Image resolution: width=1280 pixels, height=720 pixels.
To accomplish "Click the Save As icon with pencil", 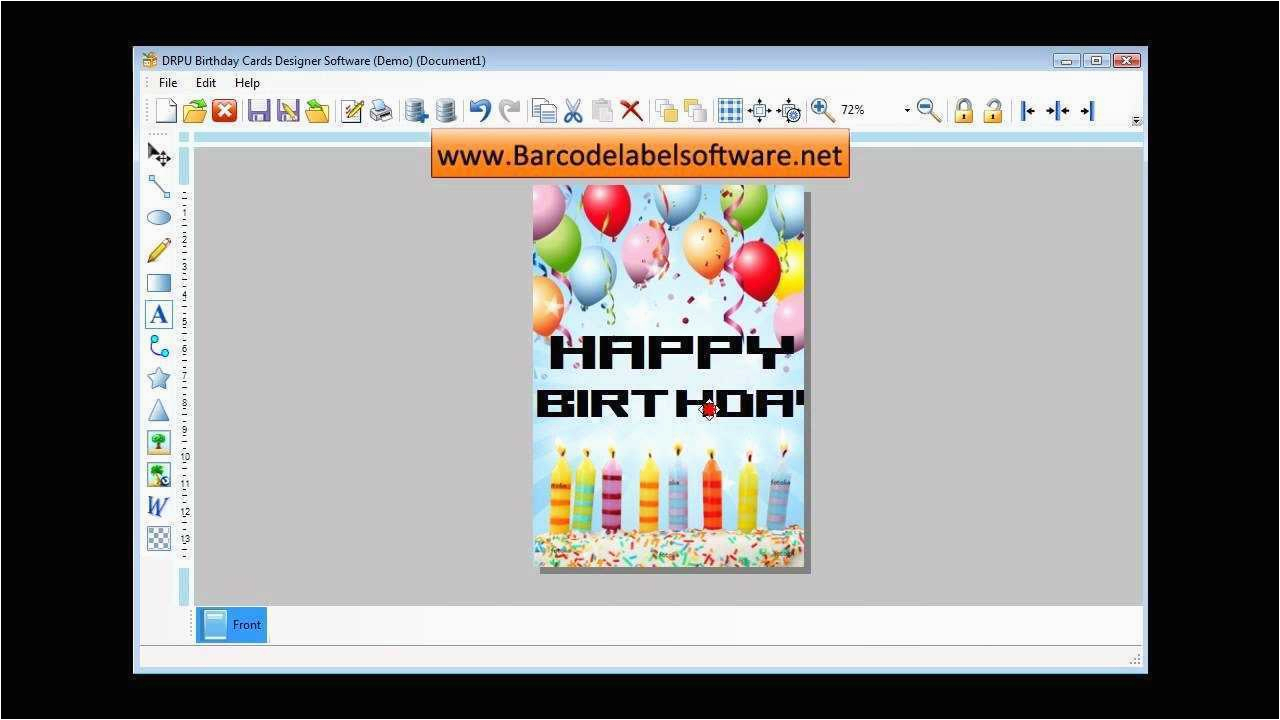I will (288, 110).
